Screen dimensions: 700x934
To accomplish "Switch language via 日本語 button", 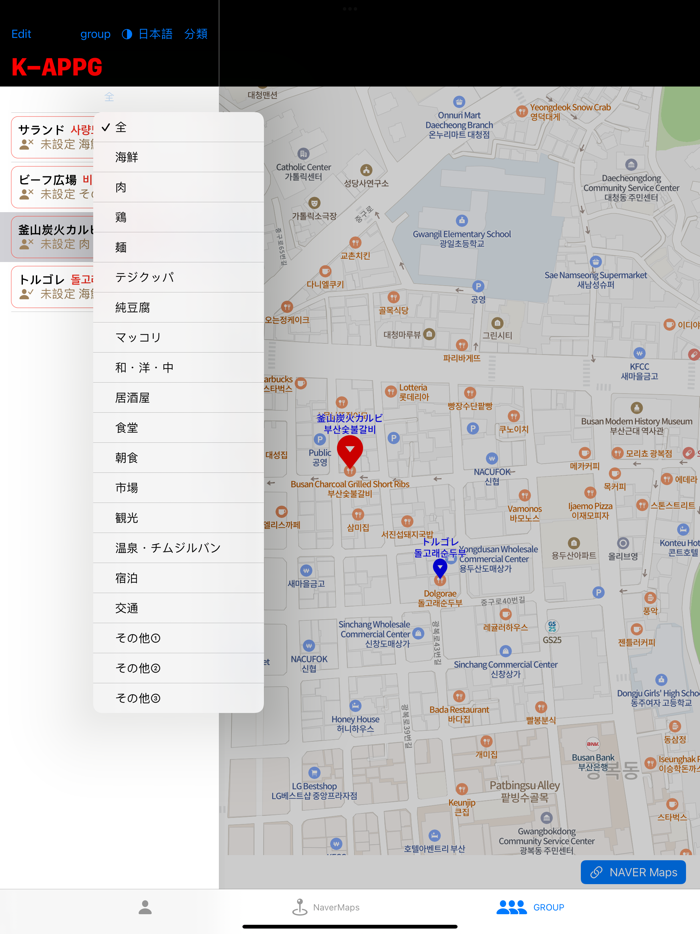I will [155, 34].
